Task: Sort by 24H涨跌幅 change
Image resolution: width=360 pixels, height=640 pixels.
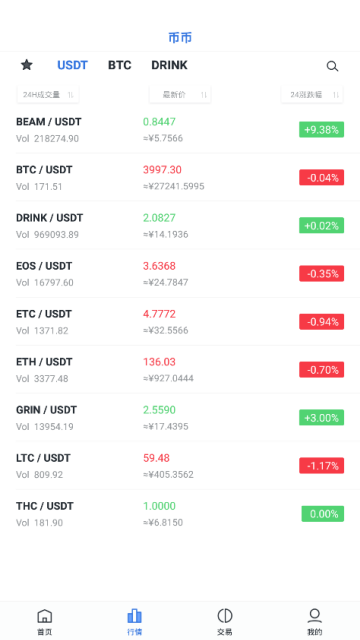Action: click(x=312, y=95)
